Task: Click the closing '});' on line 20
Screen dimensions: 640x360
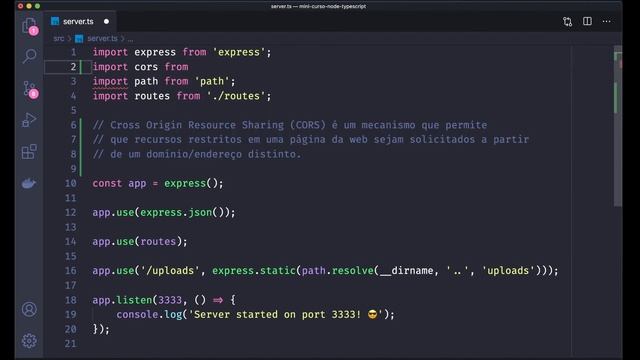Action: point(101,329)
